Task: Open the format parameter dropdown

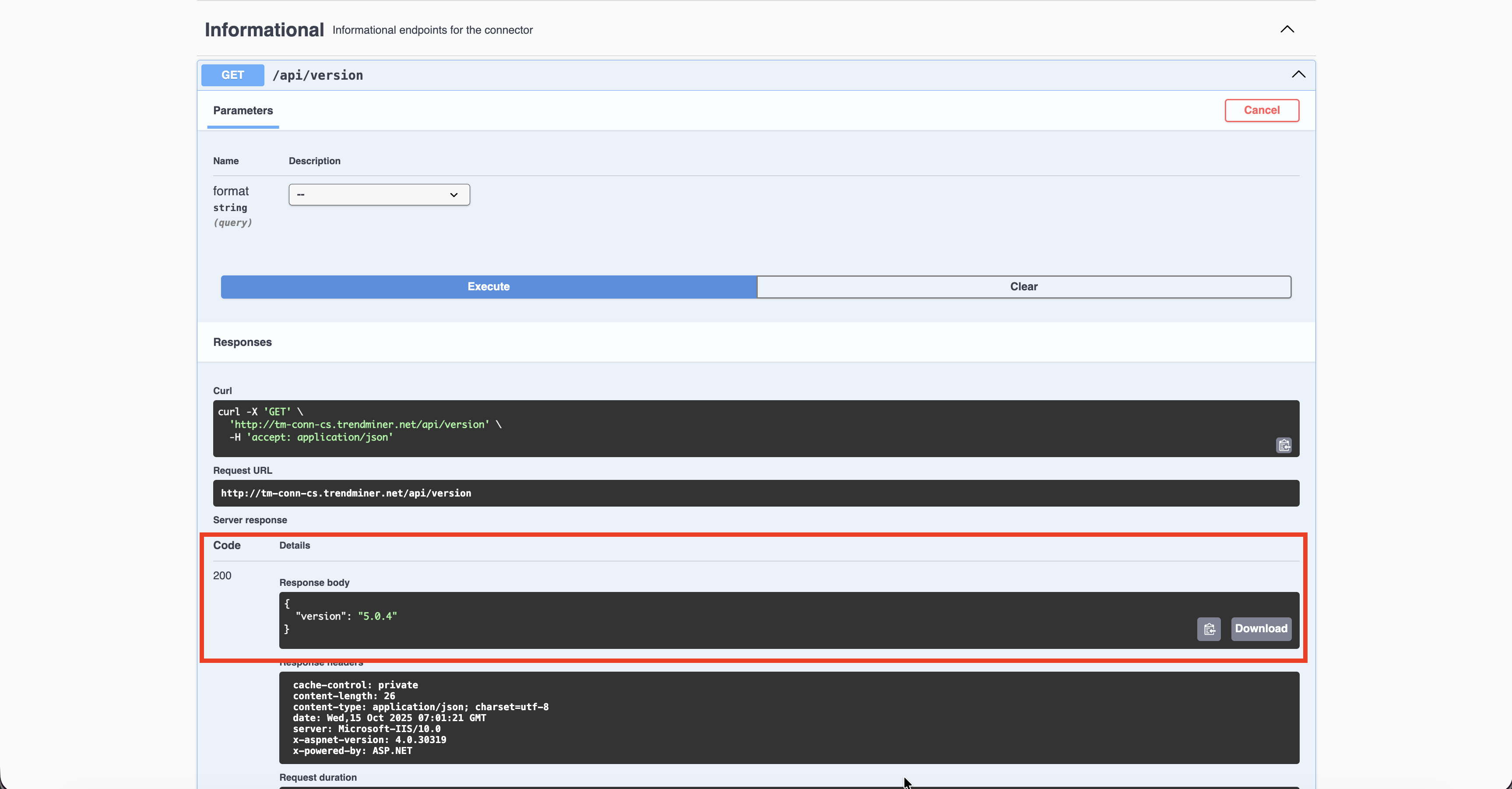Action: tap(379, 195)
